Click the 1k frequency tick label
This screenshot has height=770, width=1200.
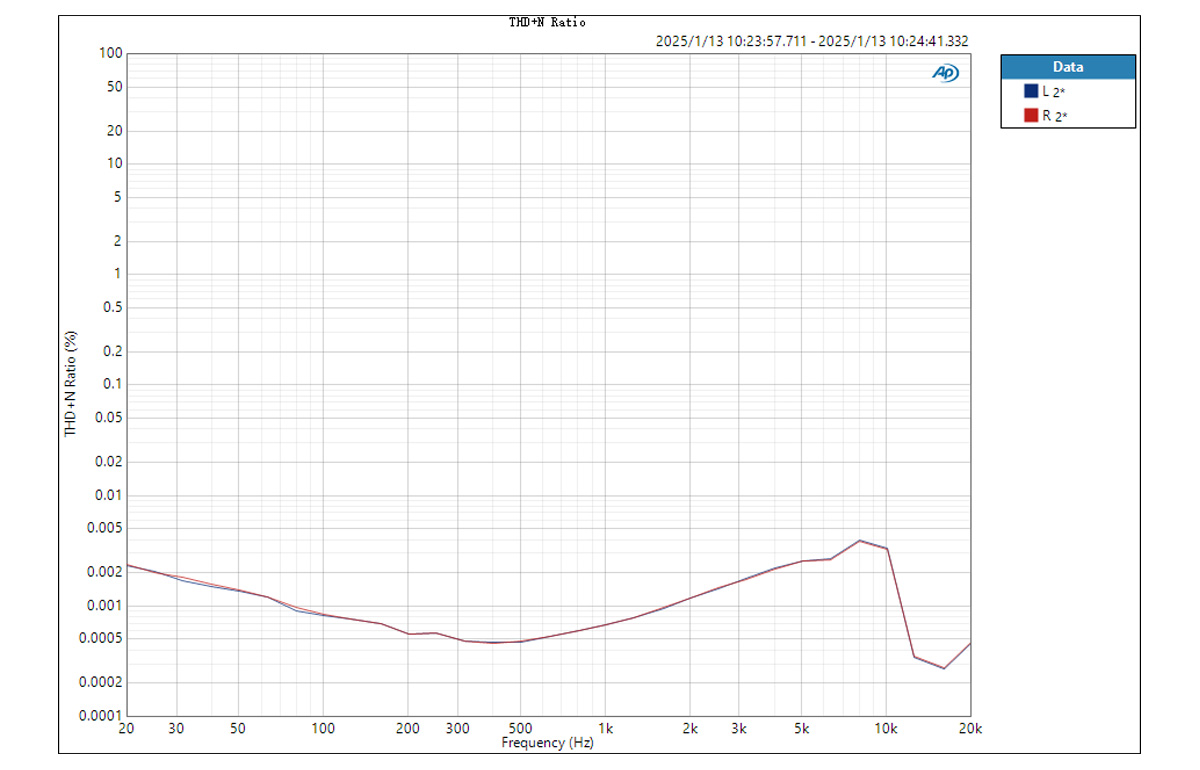coord(605,730)
